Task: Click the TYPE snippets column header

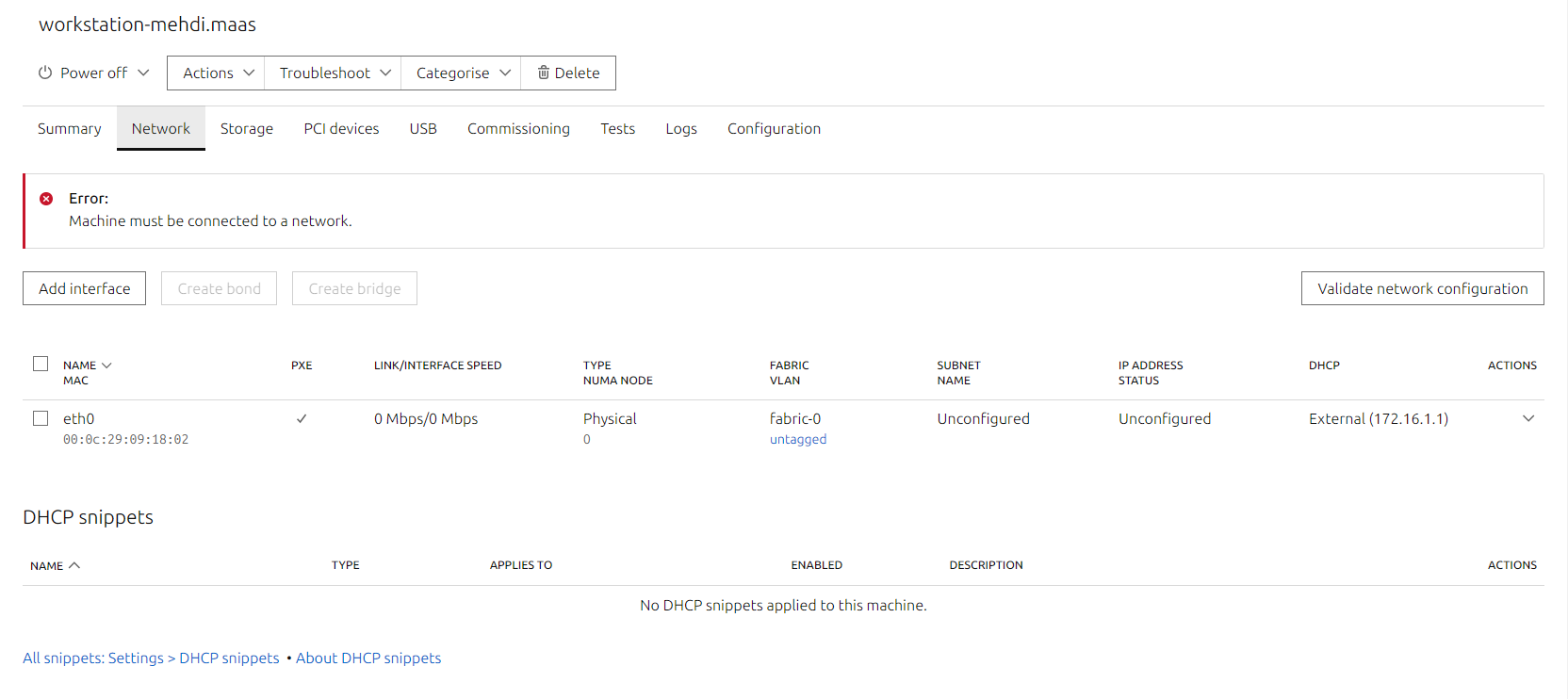Action: point(346,565)
